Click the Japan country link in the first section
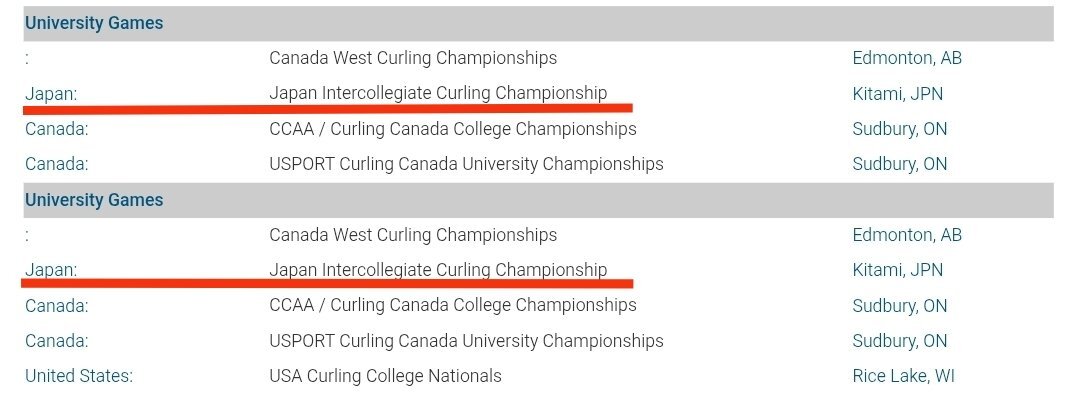Image resolution: width=1080 pixels, height=396 pixels. [x=51, y=94]
